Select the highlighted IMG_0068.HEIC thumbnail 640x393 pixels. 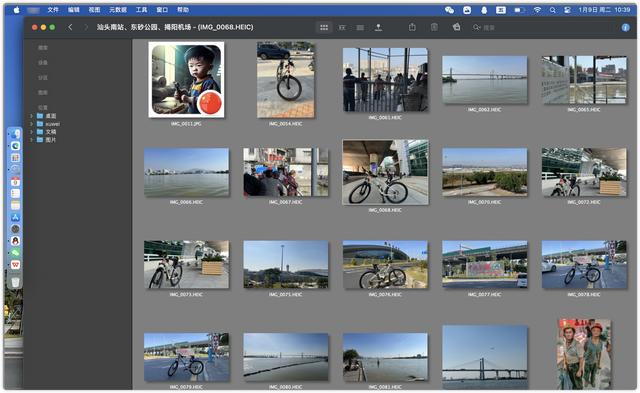tap(385, 172)
